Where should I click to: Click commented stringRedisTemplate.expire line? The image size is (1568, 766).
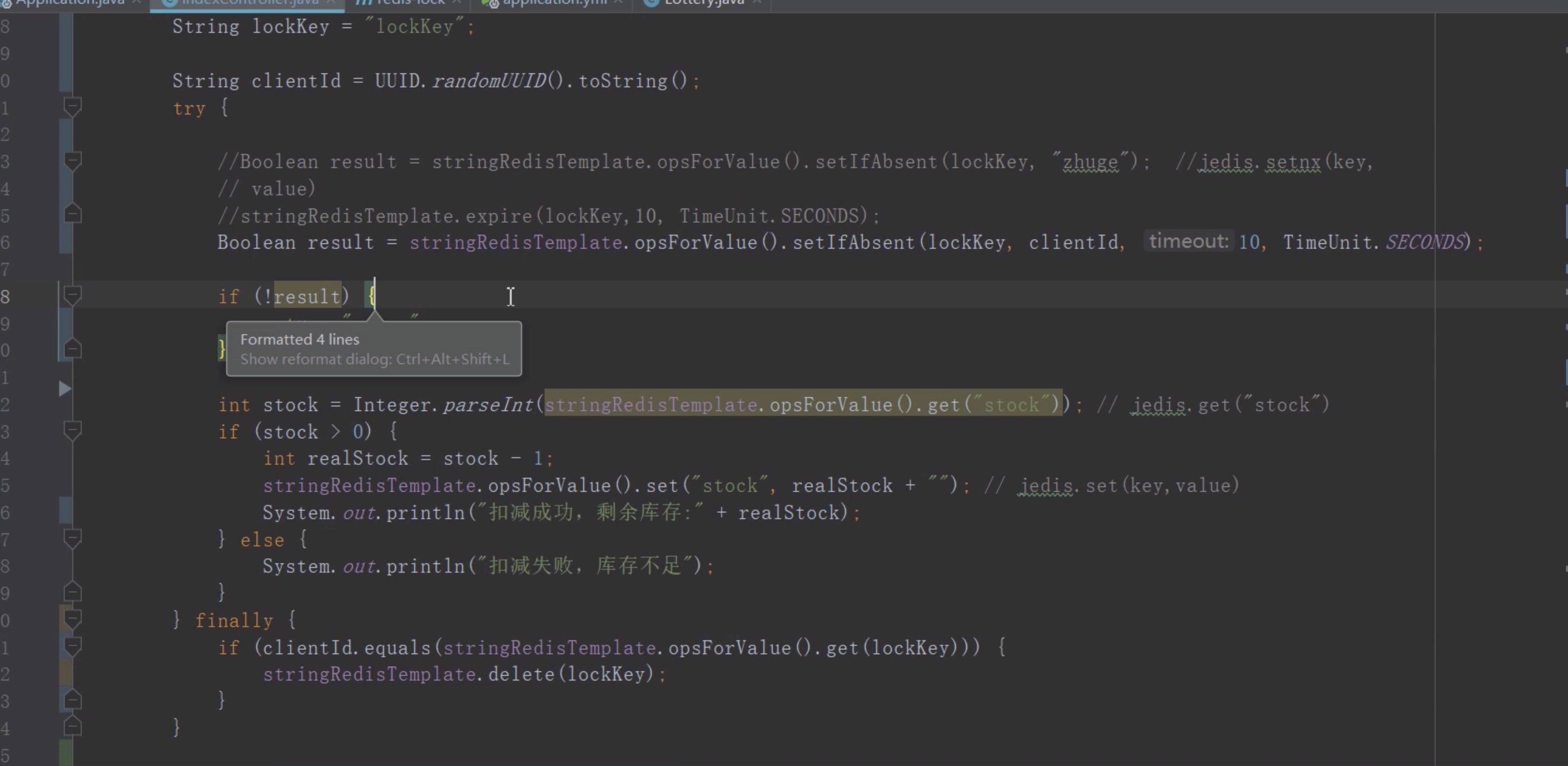point(549,216)
